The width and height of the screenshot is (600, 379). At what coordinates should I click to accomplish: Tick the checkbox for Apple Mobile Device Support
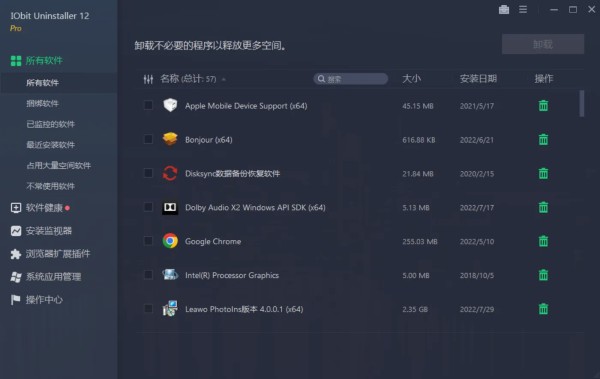pos(148,105)
